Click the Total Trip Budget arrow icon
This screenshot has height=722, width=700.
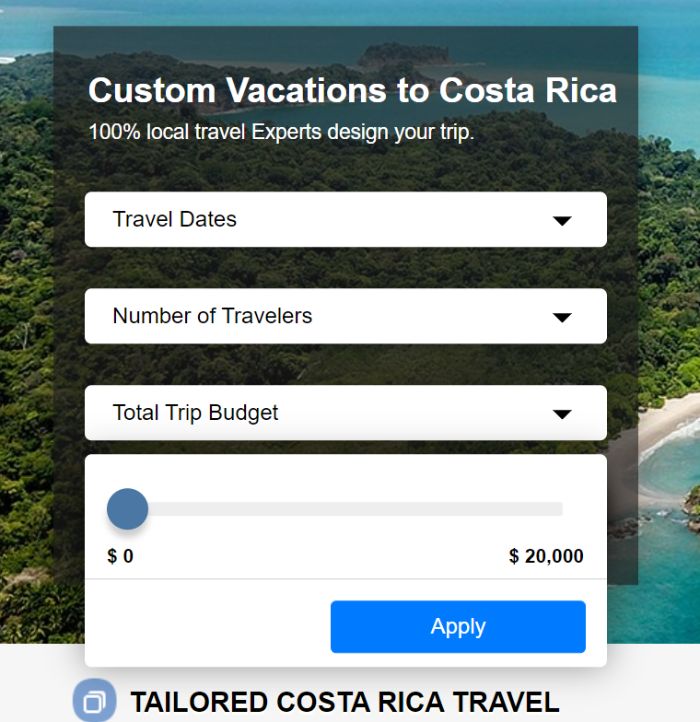pyautogui.click(x=562, y=414)
